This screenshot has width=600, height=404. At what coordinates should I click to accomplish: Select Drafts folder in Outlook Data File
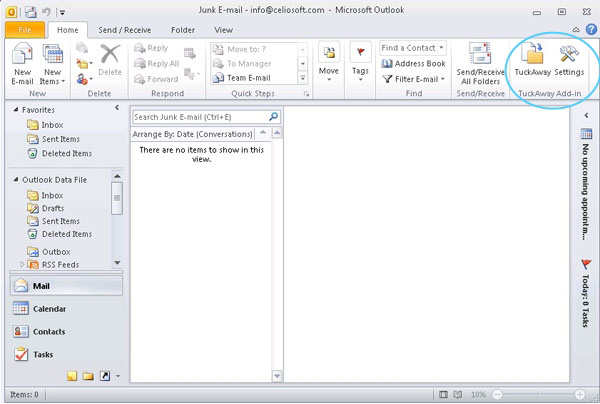(53, 208)
